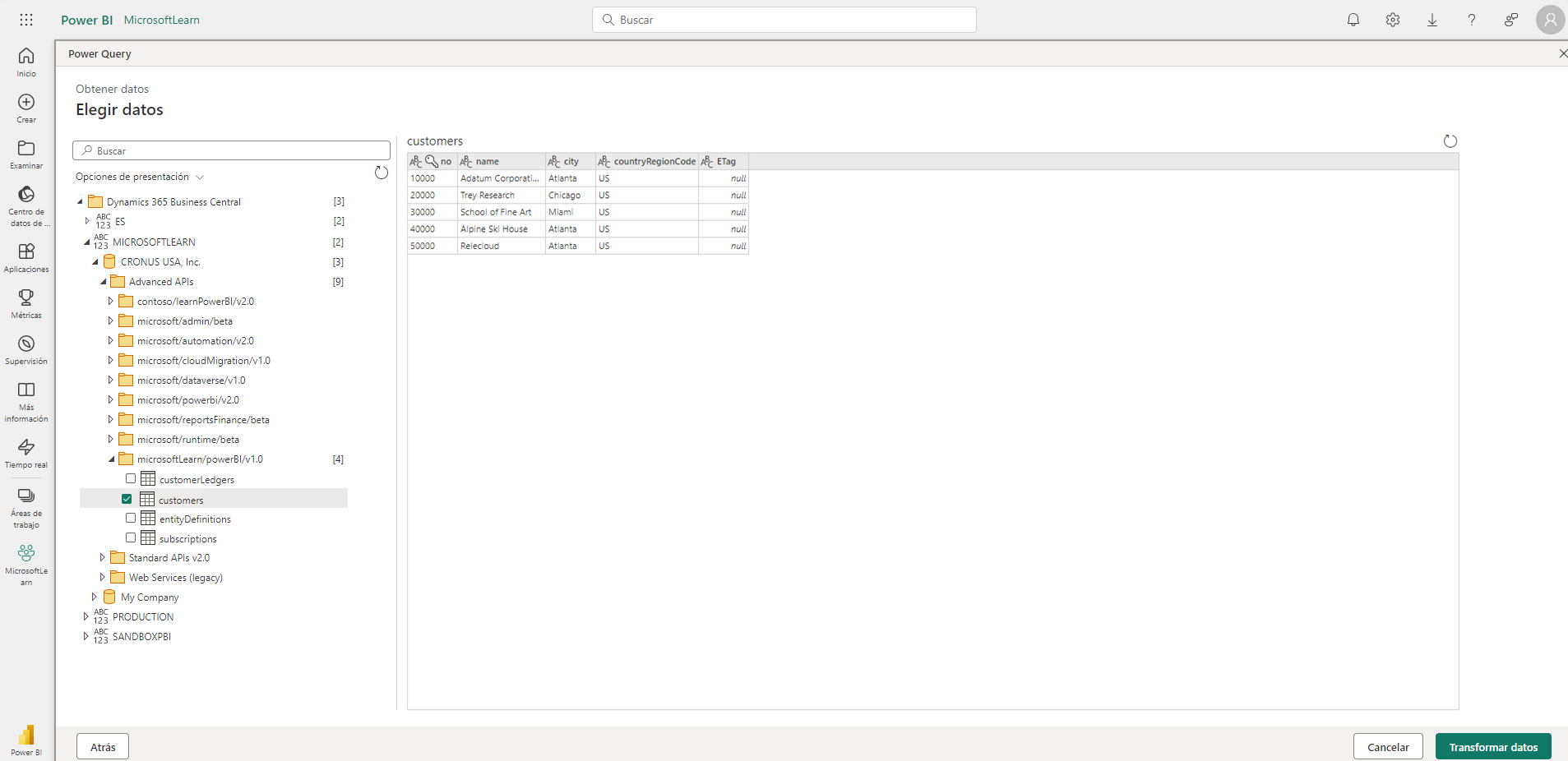
Task: Check the subscriptions checkbox
Action: 131,537
